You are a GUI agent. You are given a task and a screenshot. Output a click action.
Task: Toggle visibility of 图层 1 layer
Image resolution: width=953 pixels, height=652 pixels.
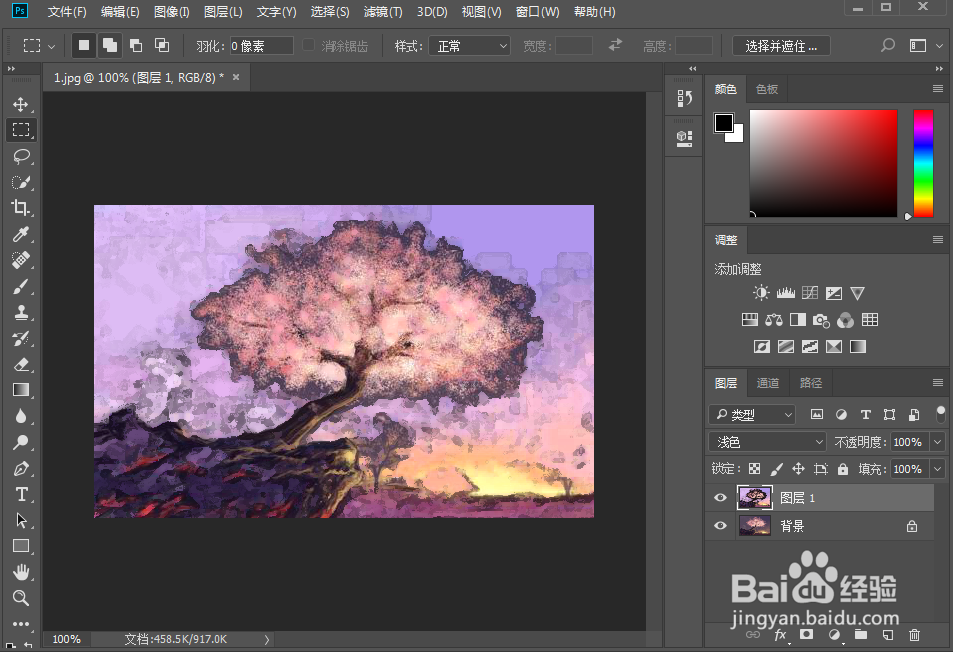click(x=720, y=498)
